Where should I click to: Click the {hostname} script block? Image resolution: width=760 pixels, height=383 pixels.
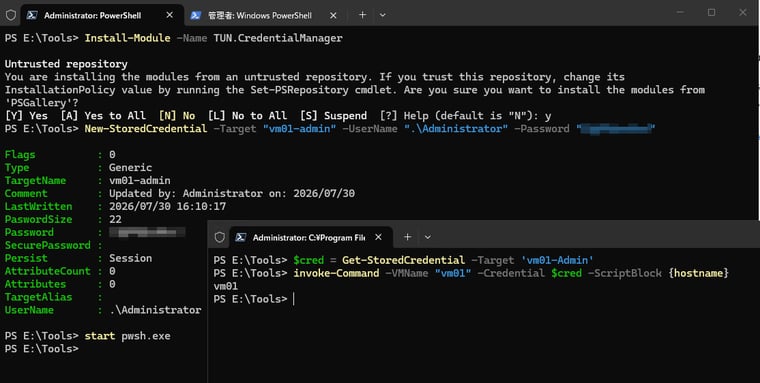coord(698,273)
